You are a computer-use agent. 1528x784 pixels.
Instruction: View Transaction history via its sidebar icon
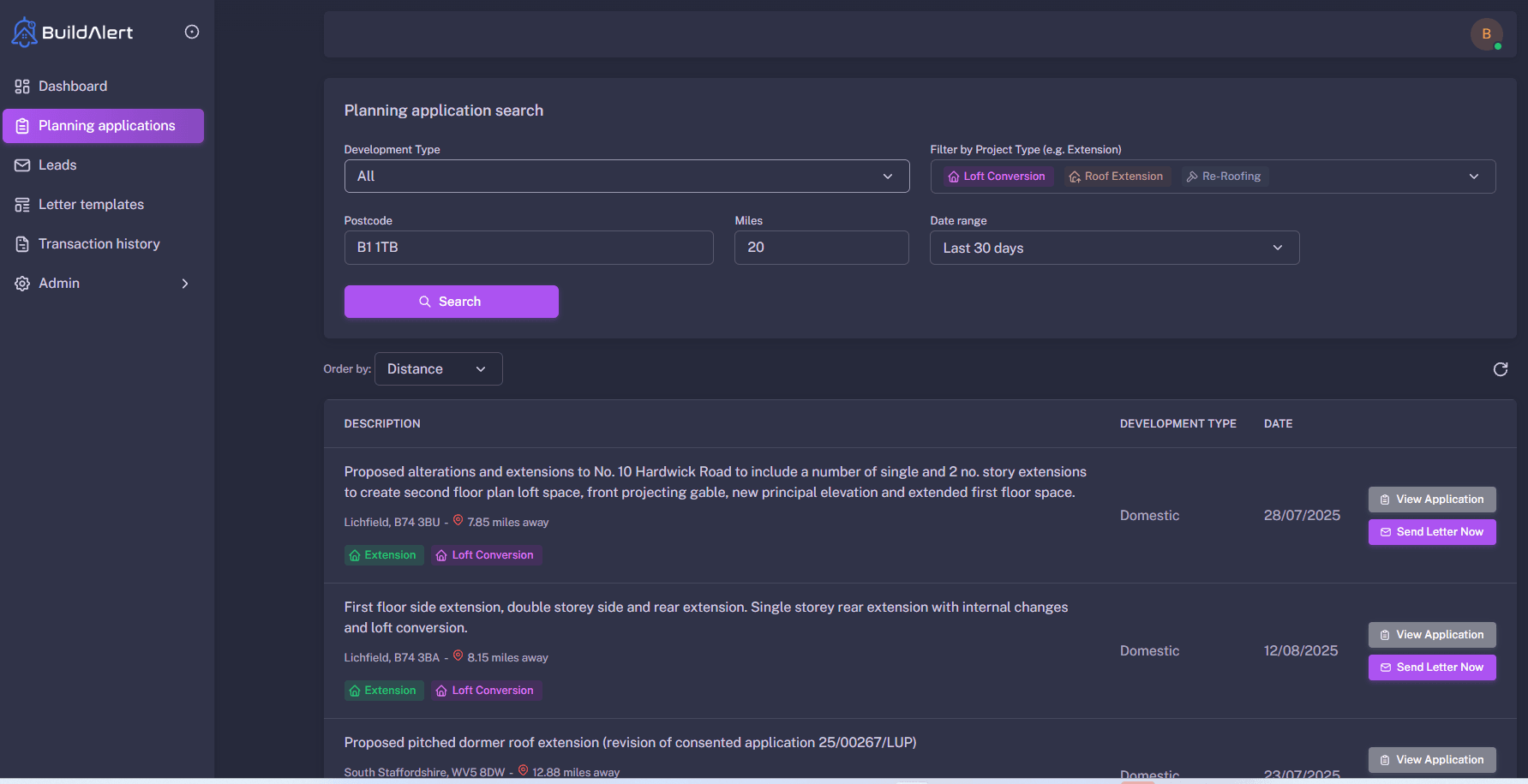22,243
